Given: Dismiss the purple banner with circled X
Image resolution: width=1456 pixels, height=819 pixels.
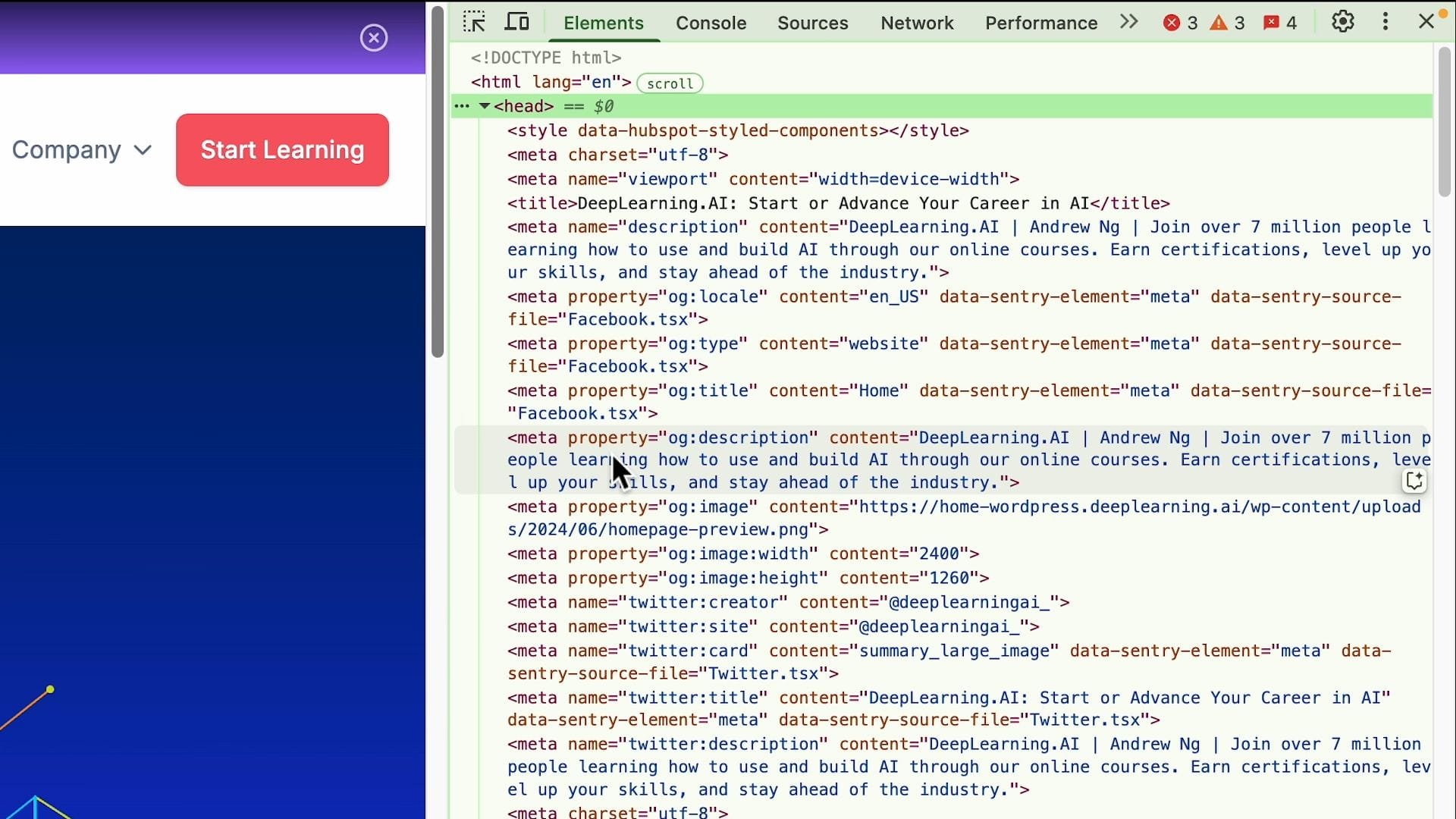Looking at the screenshot, I should pos(373,38).
